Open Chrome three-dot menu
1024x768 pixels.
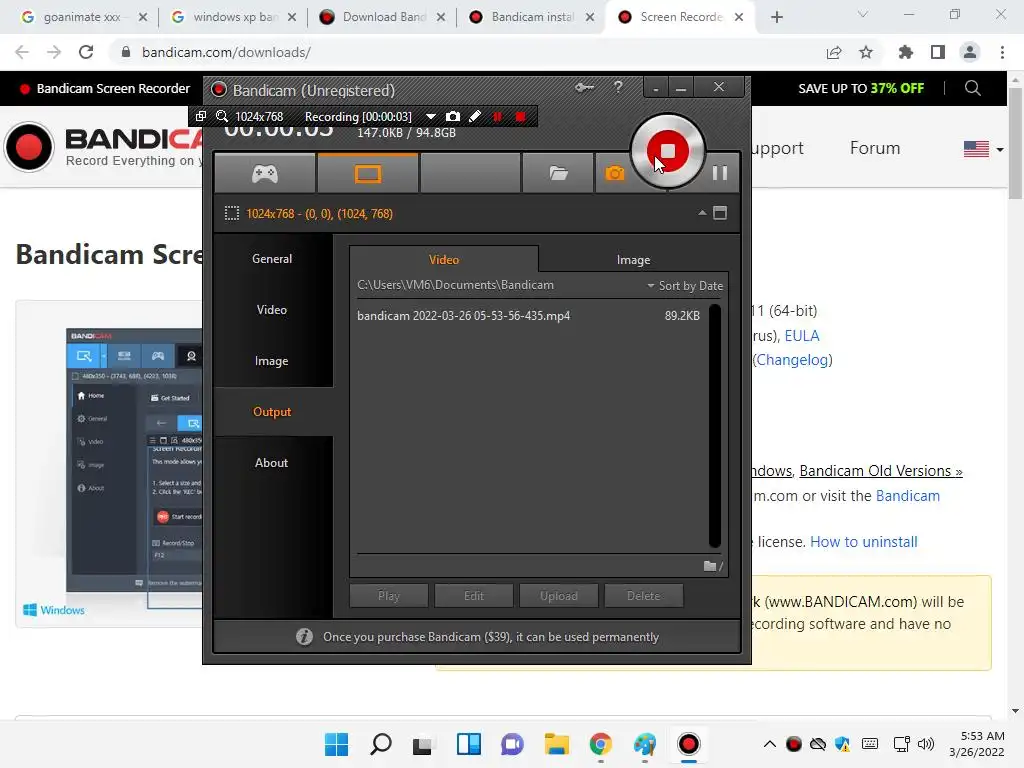[x=1002, y=52]
